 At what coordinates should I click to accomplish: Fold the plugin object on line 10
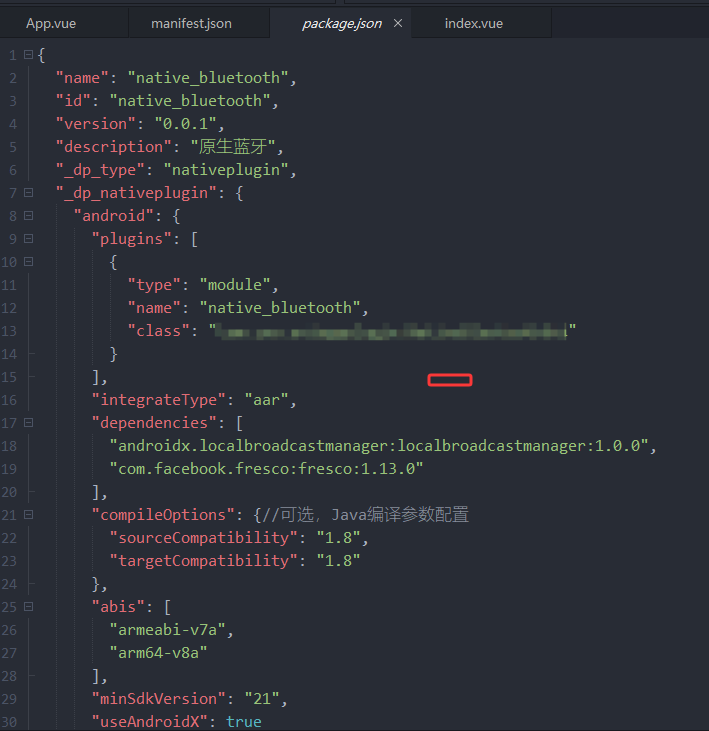pos(28,262)
